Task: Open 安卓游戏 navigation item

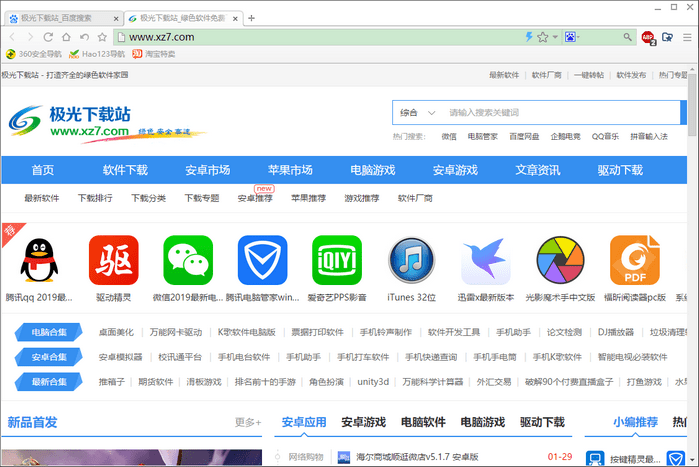Action: tap(455, 170)
